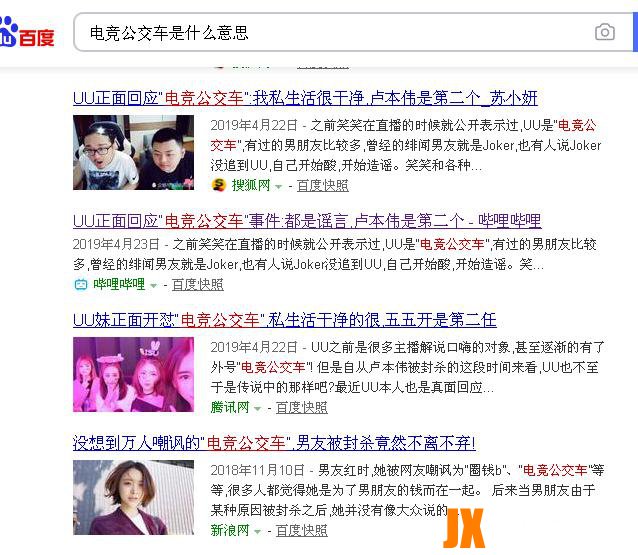Open the 哔哩哔哩 UU正面回应 result title
The width and height of the screenshot is (638, 555).
tap(307, 221)
